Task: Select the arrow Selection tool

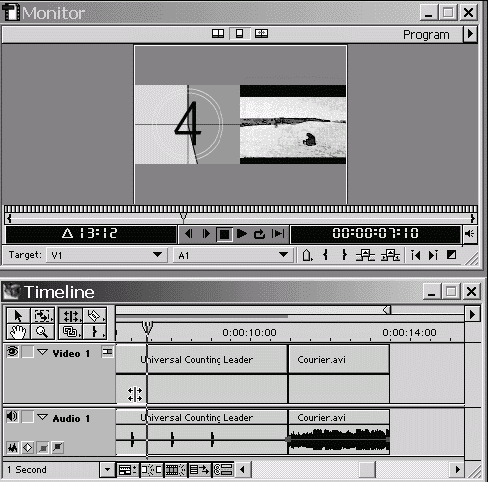Action: coord(18,315)
